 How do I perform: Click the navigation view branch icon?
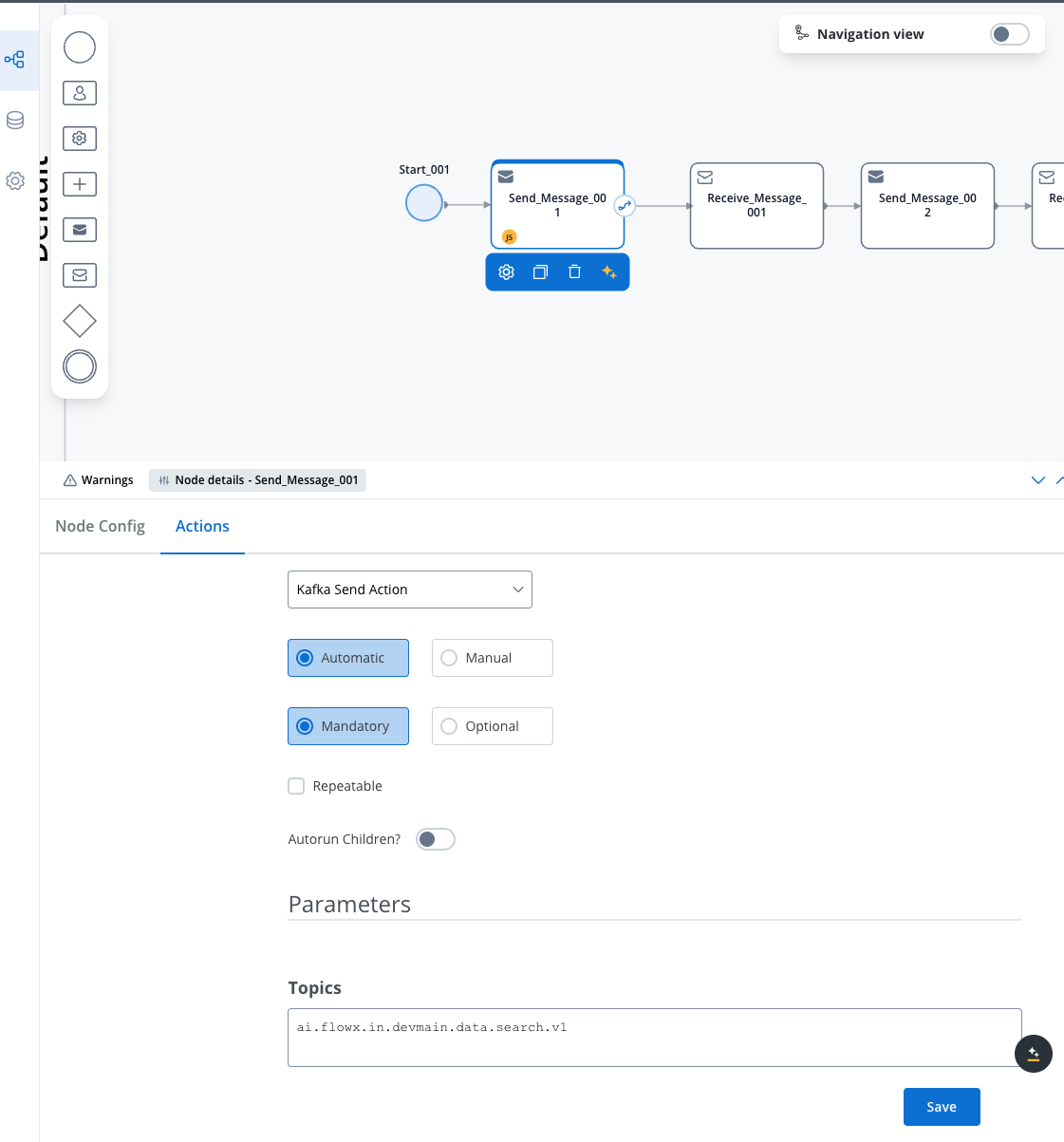(x=802, y=33)
